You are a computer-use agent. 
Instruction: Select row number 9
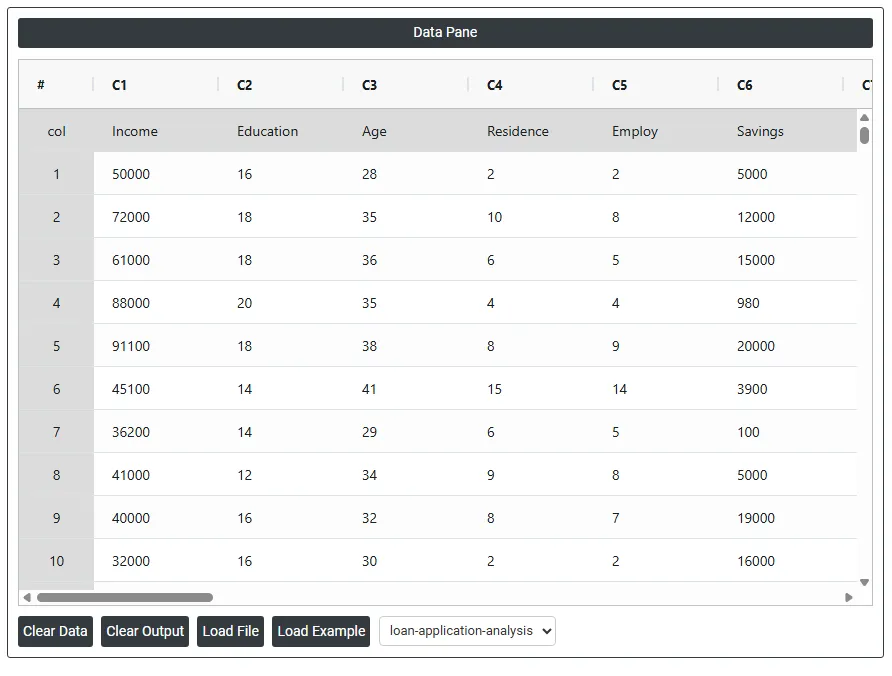56,518
